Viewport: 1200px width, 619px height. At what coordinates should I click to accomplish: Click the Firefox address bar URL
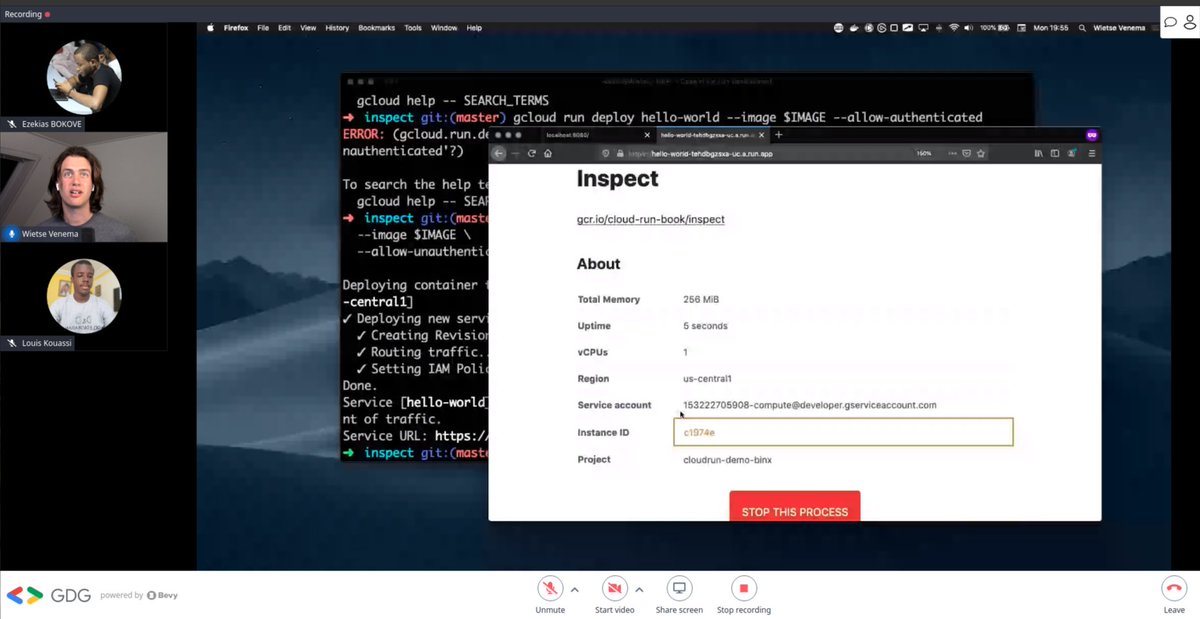712,154
